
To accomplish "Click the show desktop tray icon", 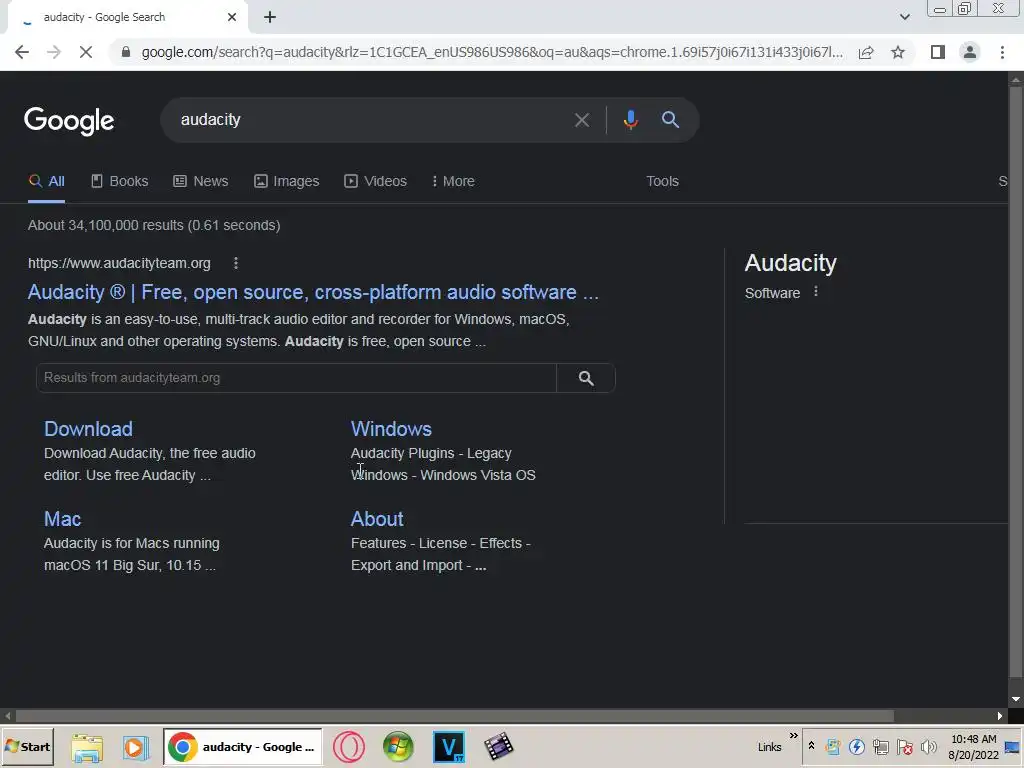I will [x=1013, y=747].
